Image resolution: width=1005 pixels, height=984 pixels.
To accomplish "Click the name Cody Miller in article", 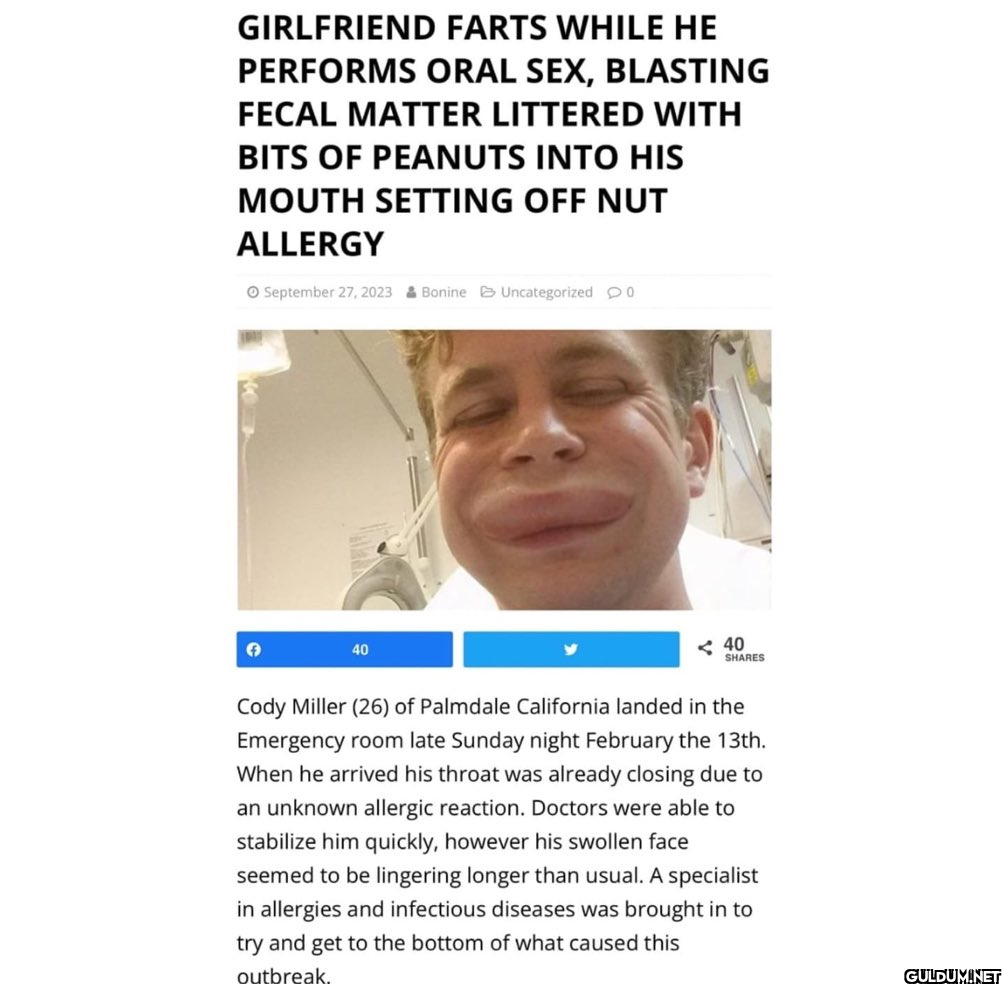I will click(x=292, y=706).
